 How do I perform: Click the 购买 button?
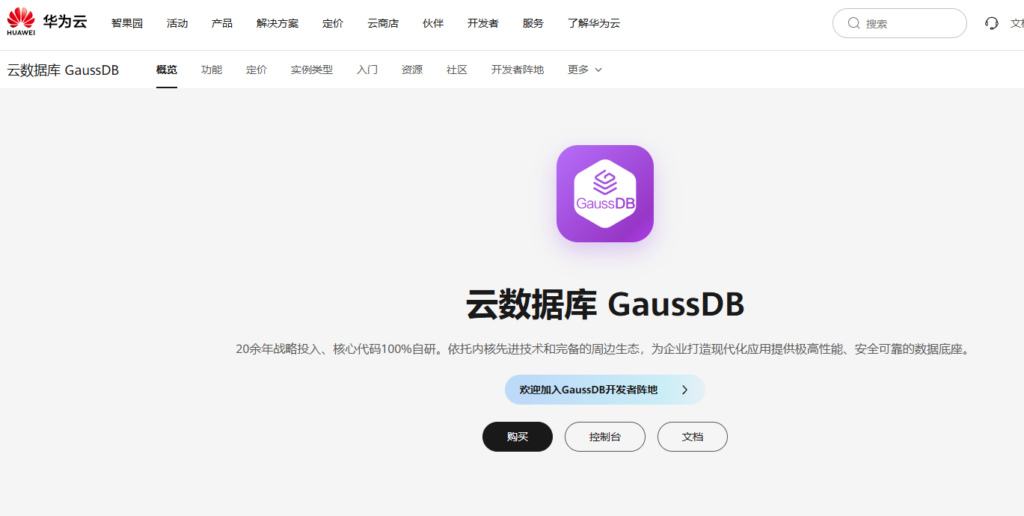click(517, 437)
